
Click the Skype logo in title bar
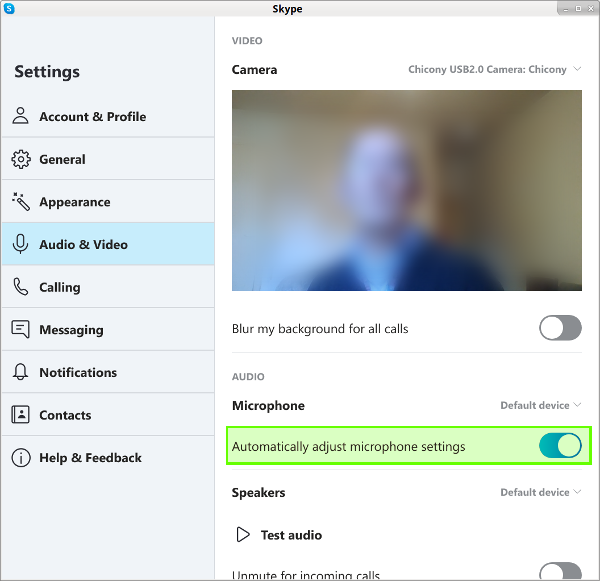(9, 8)
